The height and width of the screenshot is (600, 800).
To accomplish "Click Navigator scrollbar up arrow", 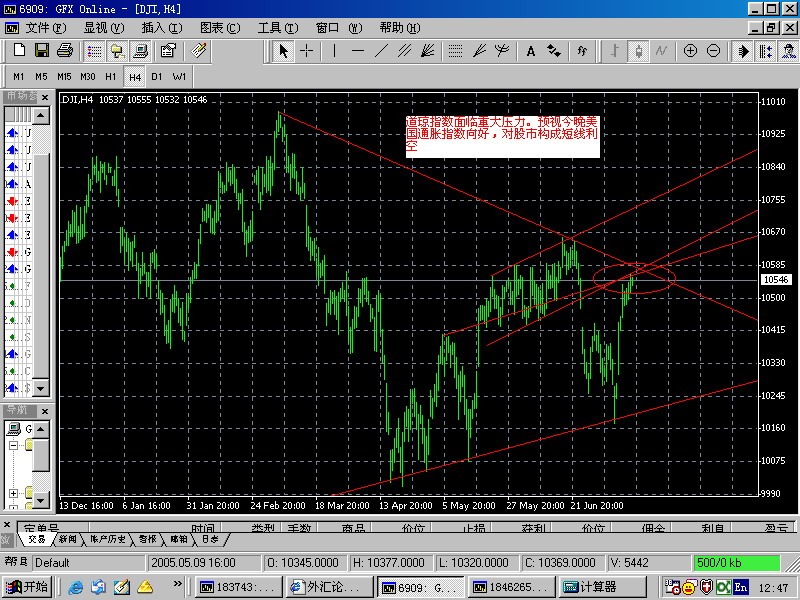I will click(41, 430).
